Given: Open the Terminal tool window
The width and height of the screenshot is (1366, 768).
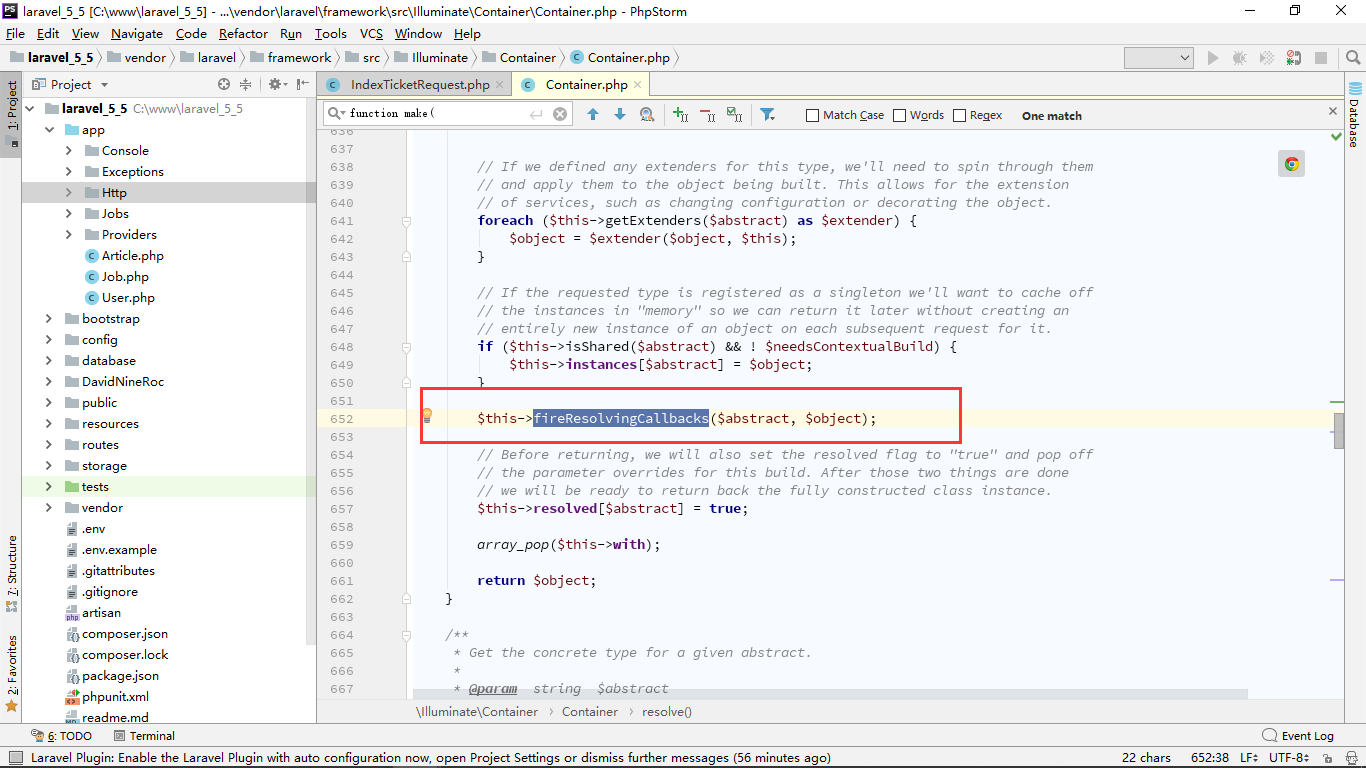Looking at the screenshot, I should click(143, 736).
